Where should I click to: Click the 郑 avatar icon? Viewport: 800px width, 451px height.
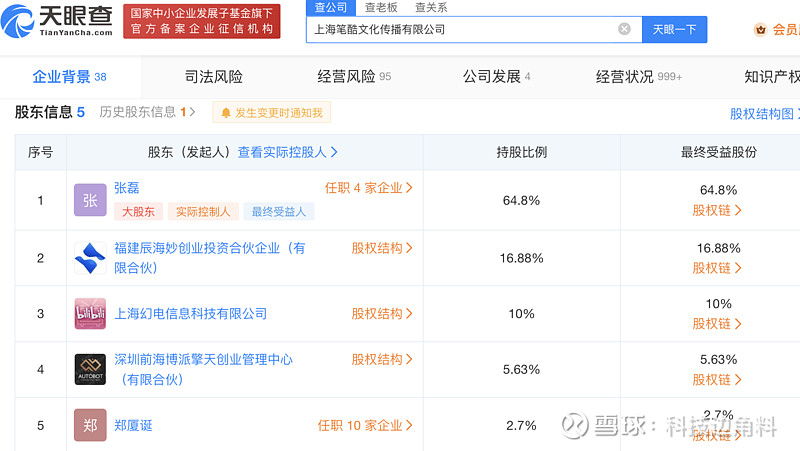90,425
